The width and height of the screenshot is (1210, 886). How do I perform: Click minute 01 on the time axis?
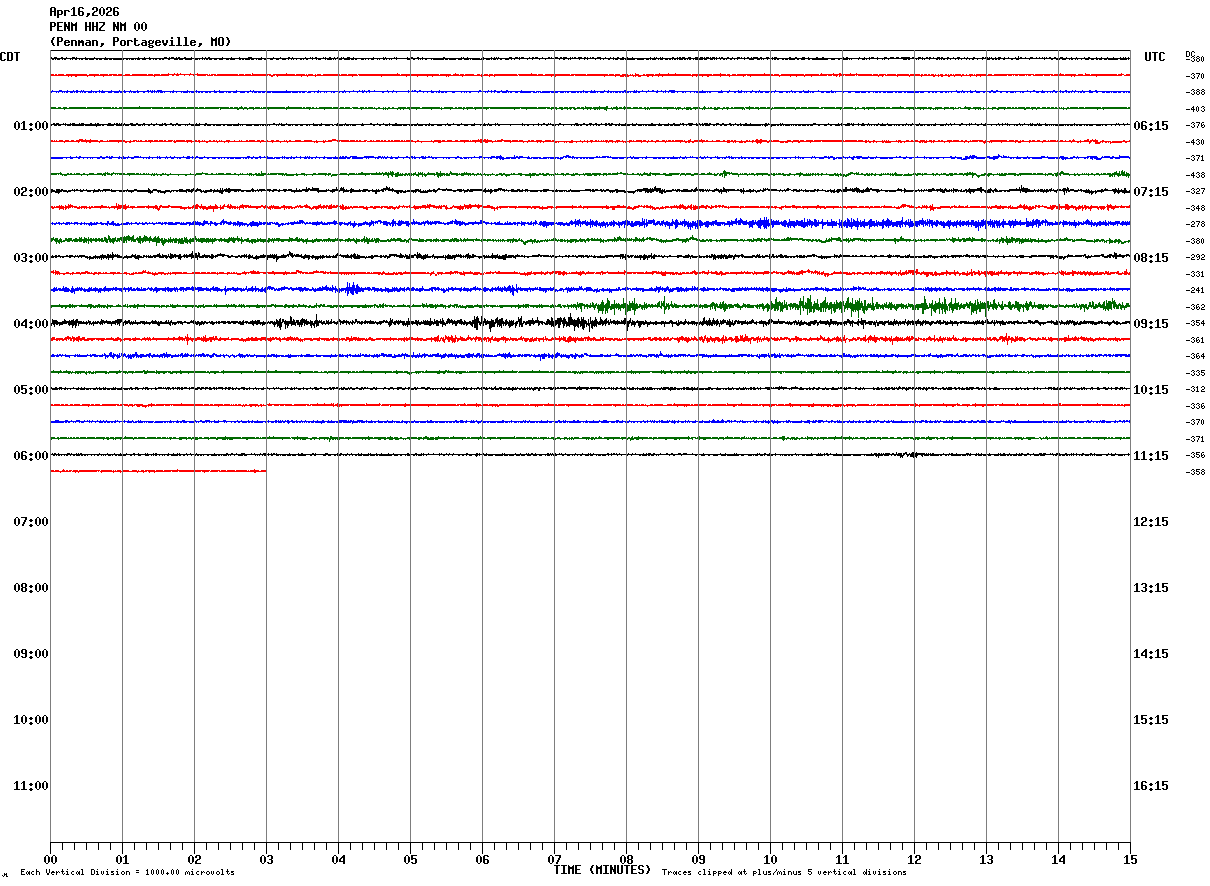[x=122, y=860]
